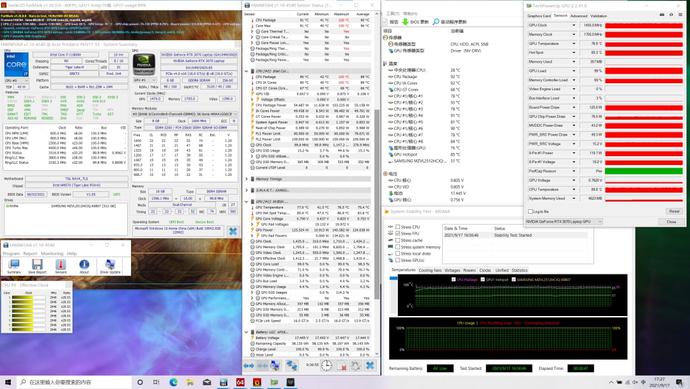Click the CPU temperature graph area
Screen dimensions: 690x389
pyautogui.click(x=513, y=295)
